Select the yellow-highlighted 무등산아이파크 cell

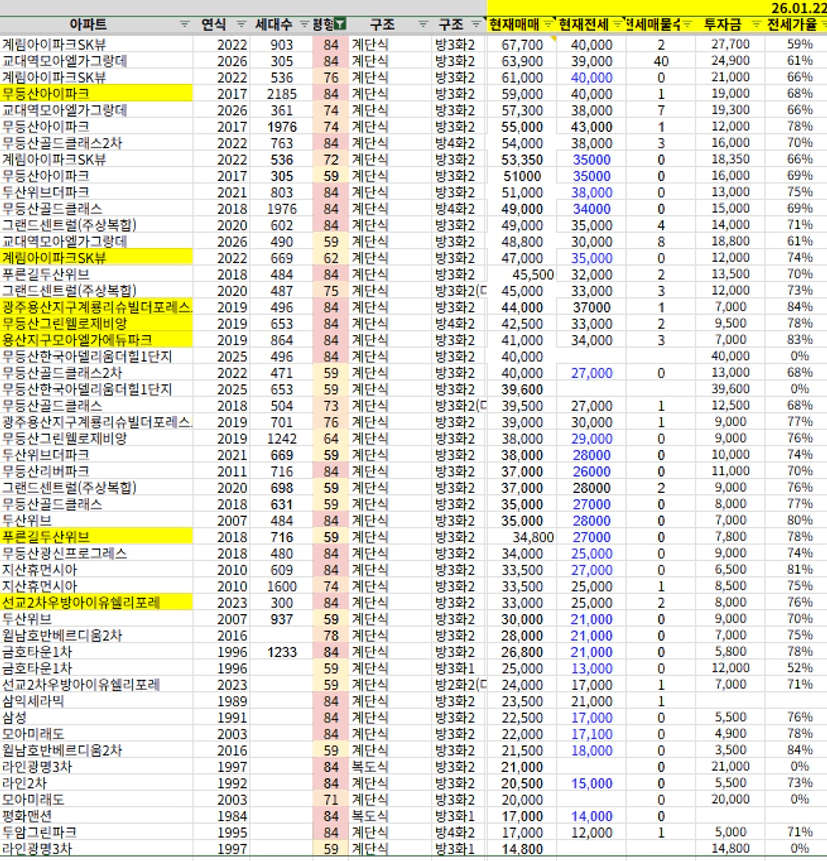(97, 93)
